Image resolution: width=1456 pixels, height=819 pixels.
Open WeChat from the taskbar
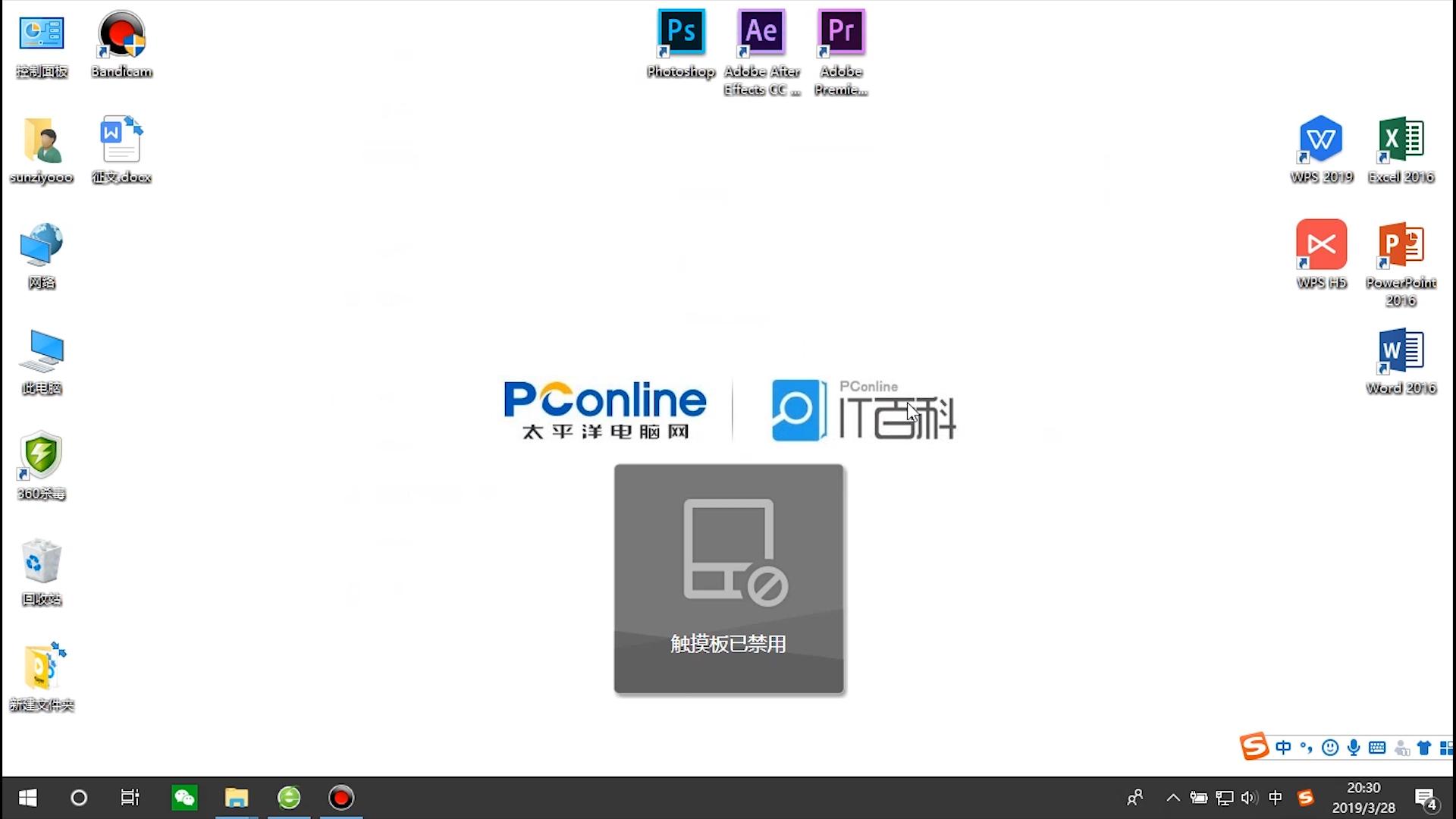[x=184, y=798]
